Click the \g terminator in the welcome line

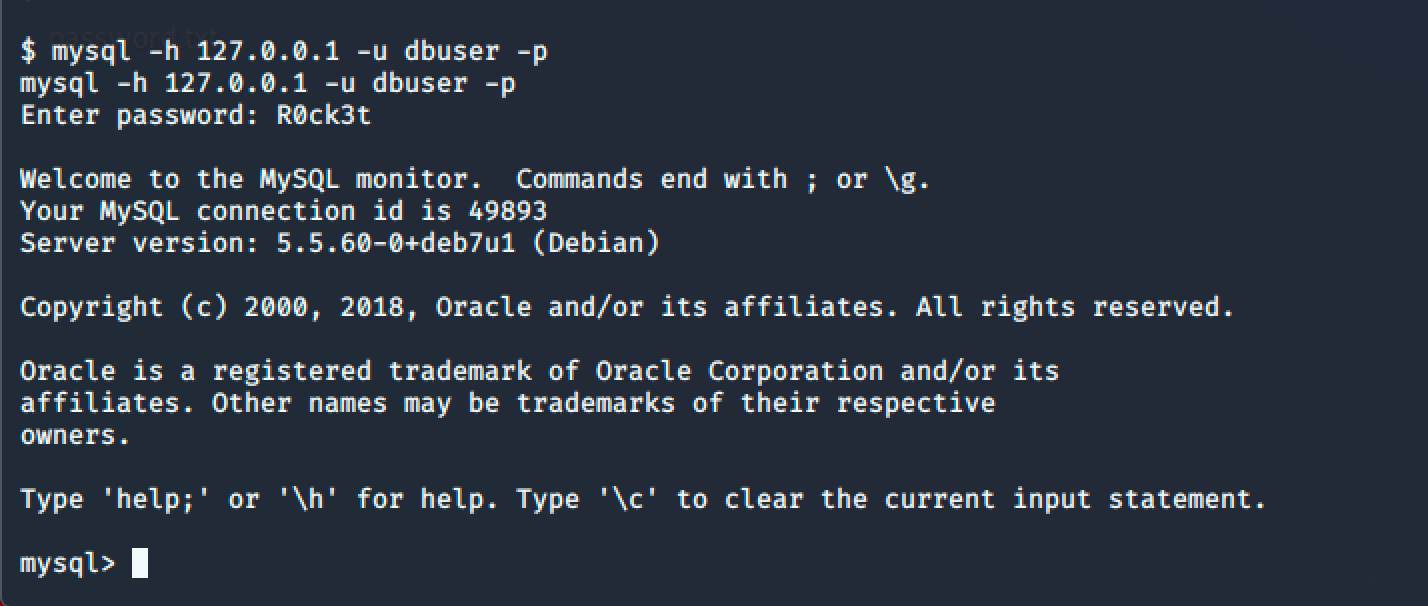pyautogui.click(x=907, y=179)
